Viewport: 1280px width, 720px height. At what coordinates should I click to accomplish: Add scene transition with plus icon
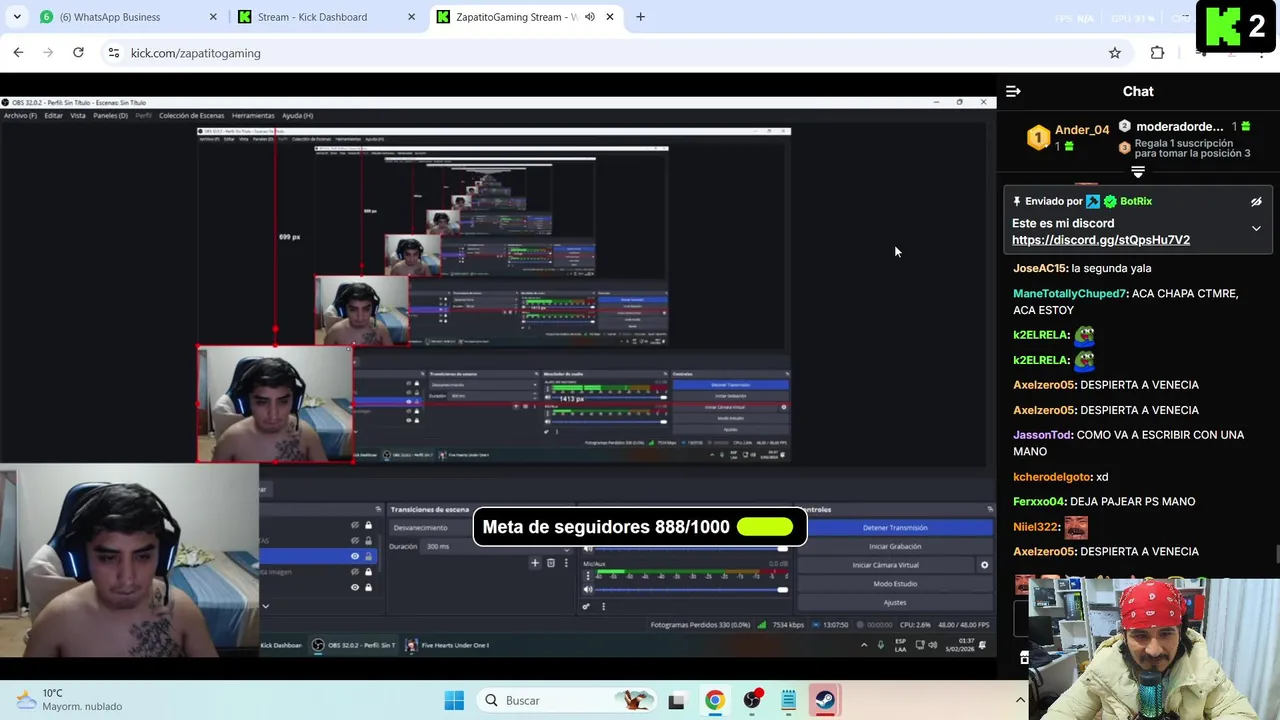tap(534, 564)
